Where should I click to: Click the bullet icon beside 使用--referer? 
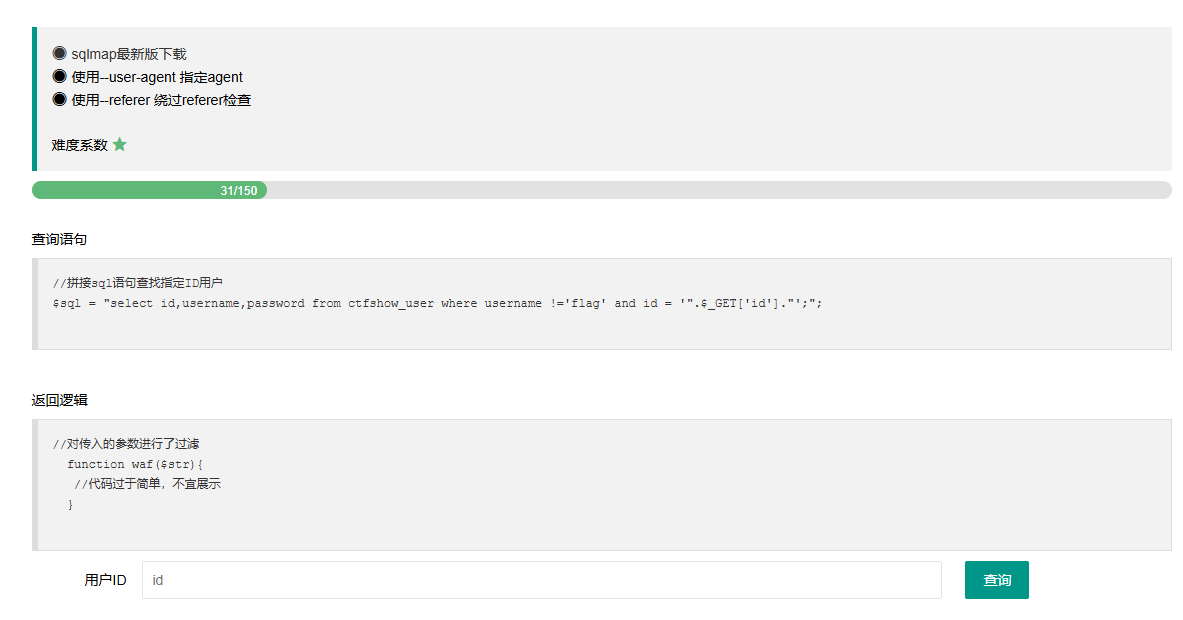click(x=59, y=100)
